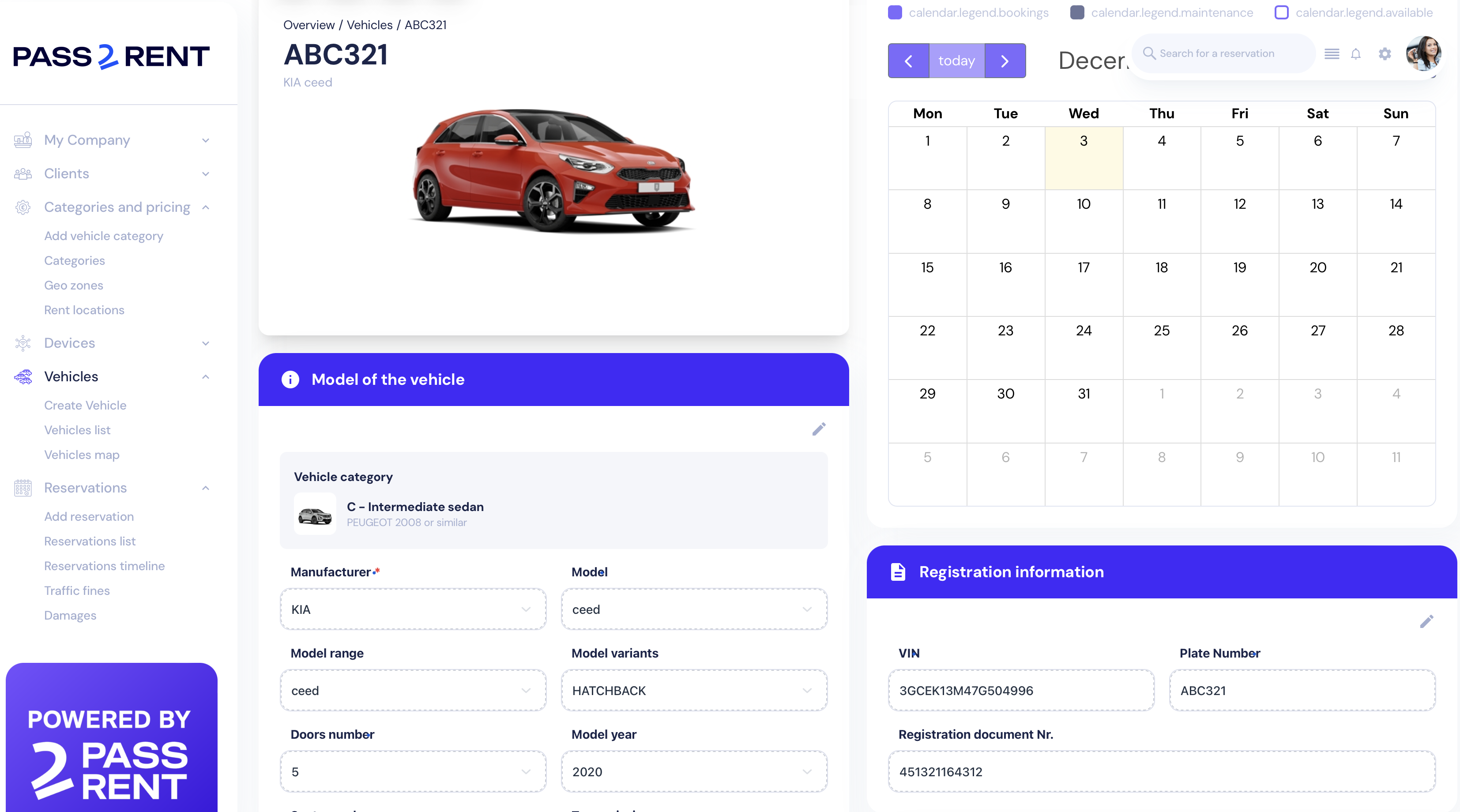
Task: Collapse the Categories and pricing section
Action: pos(206,207)
